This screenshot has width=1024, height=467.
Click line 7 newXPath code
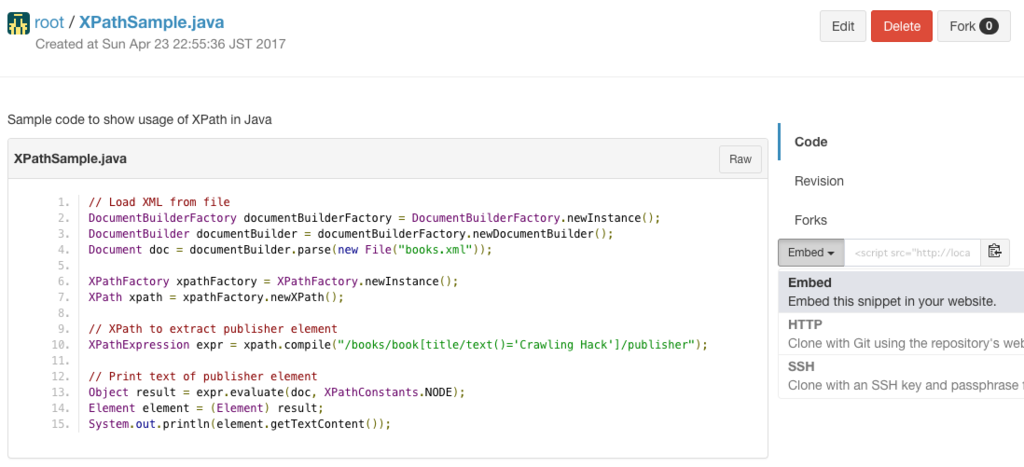[x=216, y=297]
